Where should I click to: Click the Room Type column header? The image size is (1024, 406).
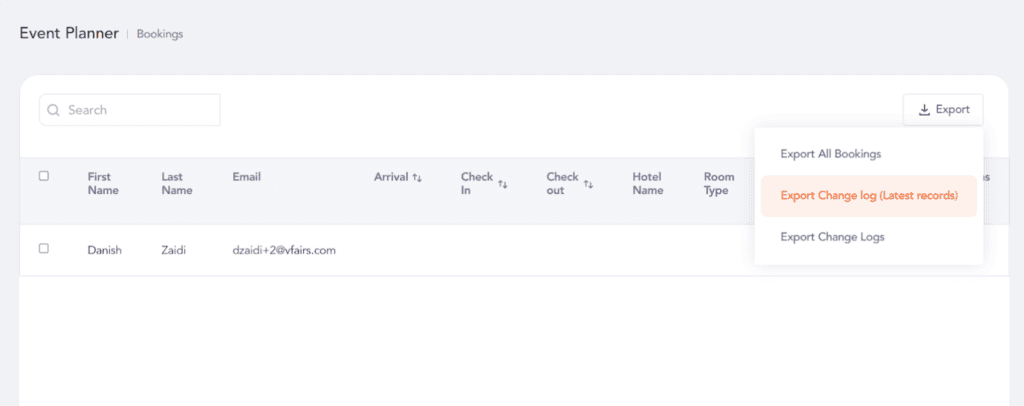coord(719,183)
